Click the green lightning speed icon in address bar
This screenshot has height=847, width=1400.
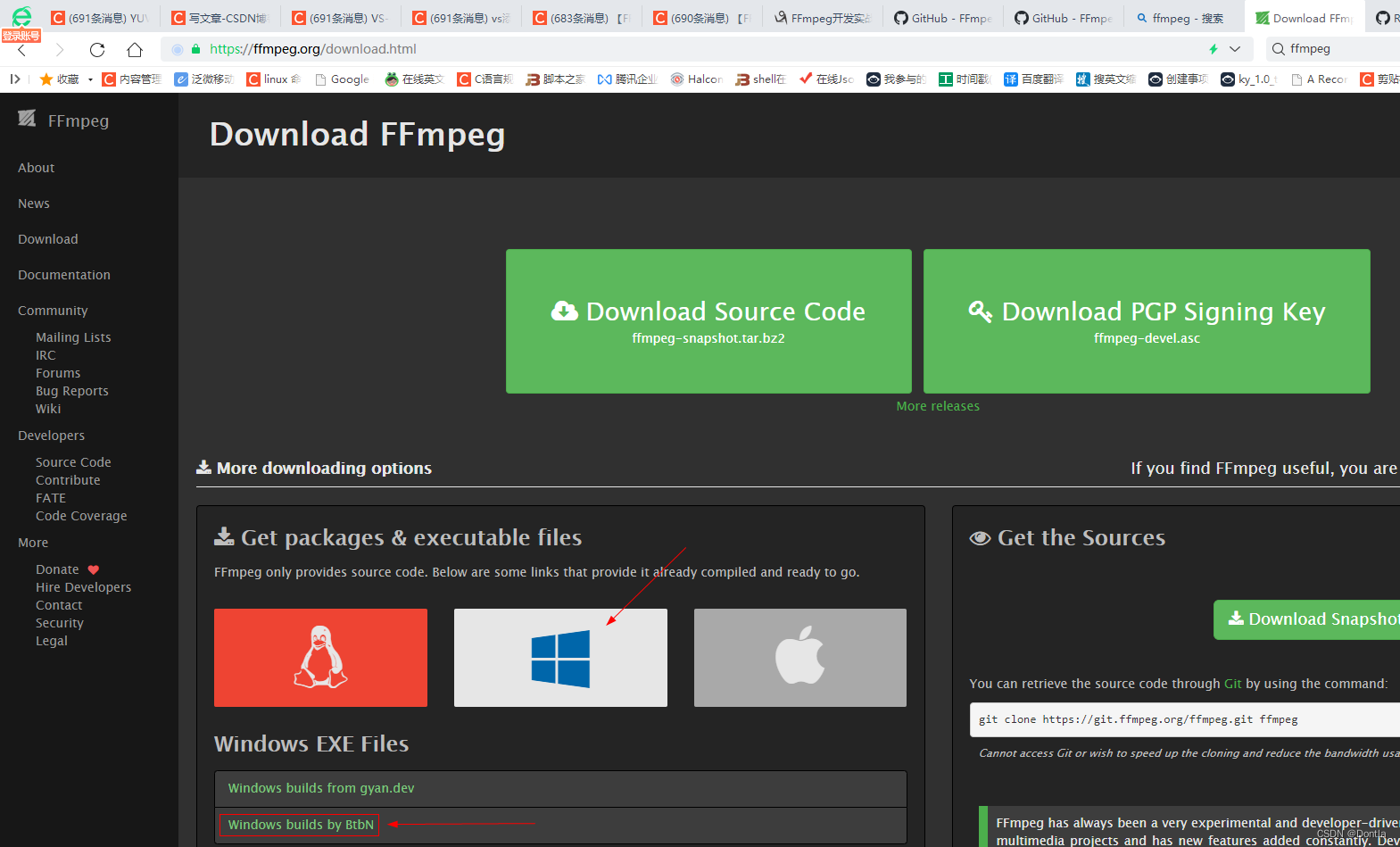(x=1213, y=49)
